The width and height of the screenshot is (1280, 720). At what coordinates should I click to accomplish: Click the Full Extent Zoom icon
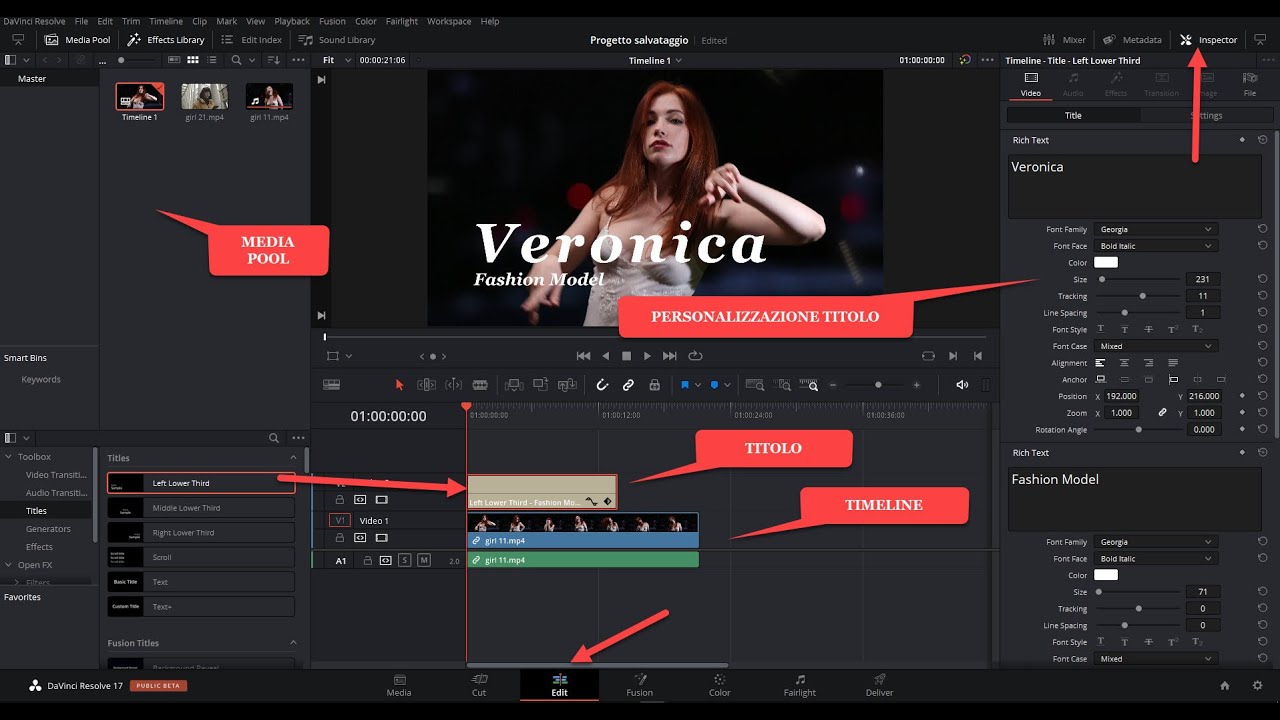(x=756, y=384)
